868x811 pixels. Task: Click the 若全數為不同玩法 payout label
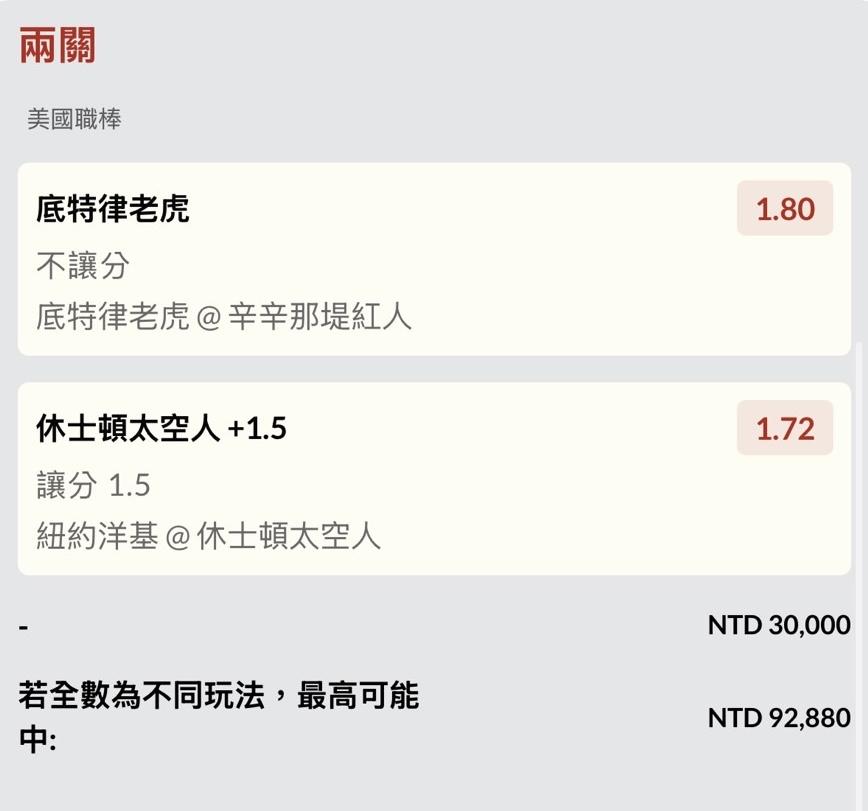click(218, 697)
